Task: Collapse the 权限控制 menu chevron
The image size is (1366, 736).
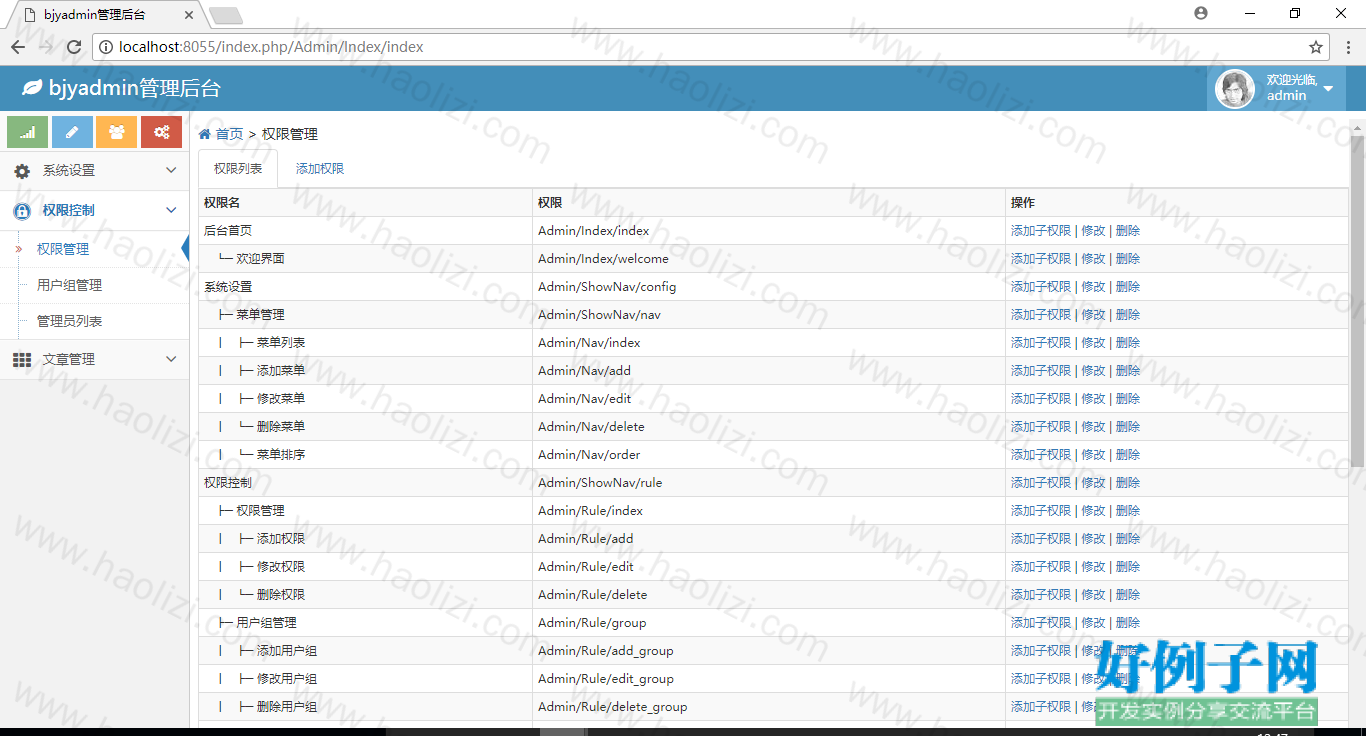Action: 171,211
